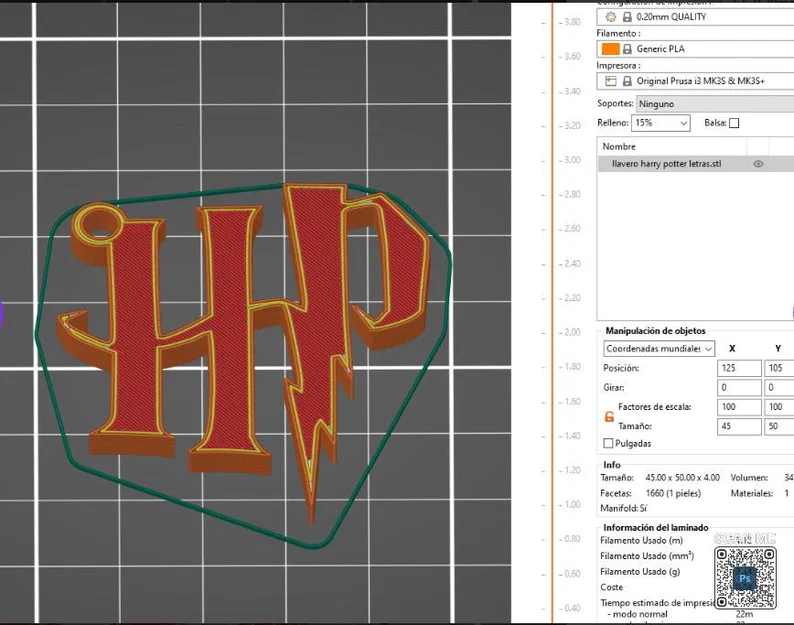Click the lock icon beside Original Prusa i3 MK3S
794x625 pixels.
627,81
